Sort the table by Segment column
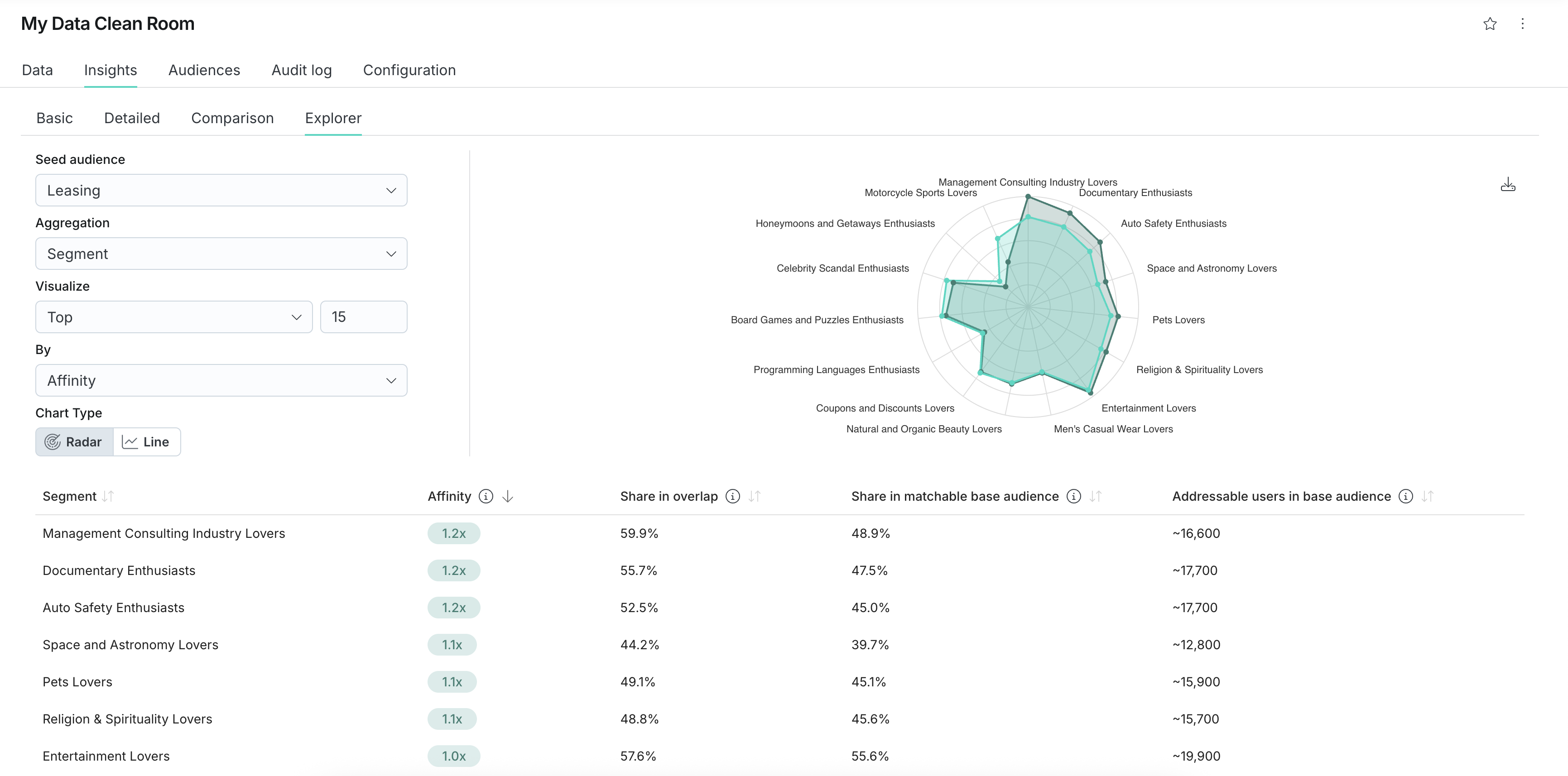 pos(108,496)
